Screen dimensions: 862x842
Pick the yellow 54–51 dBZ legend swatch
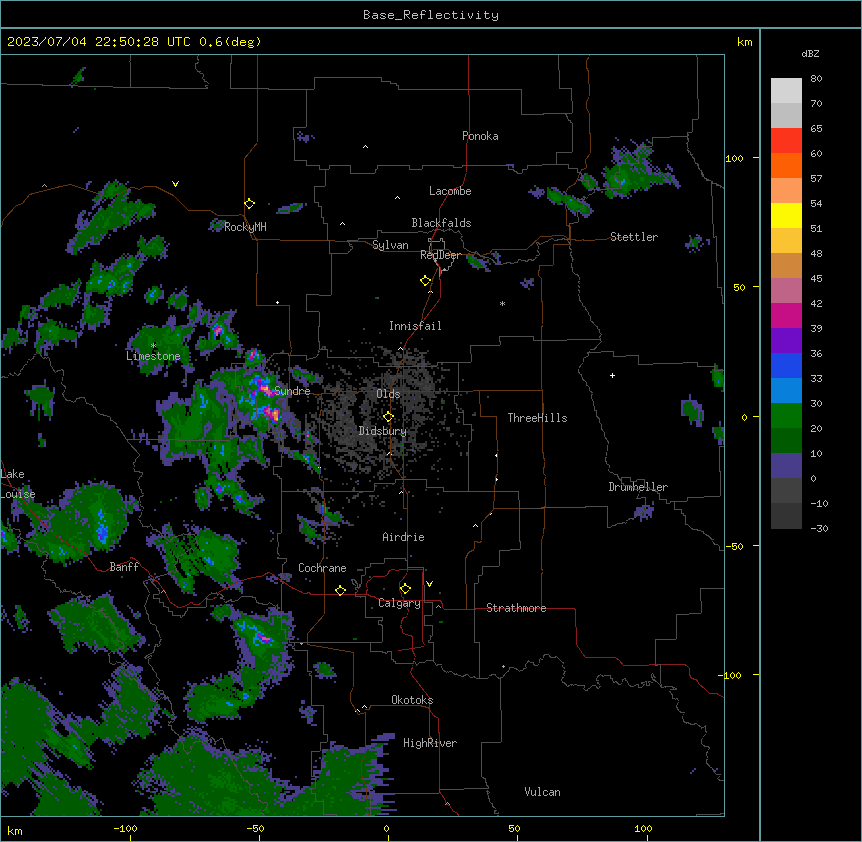786,215
